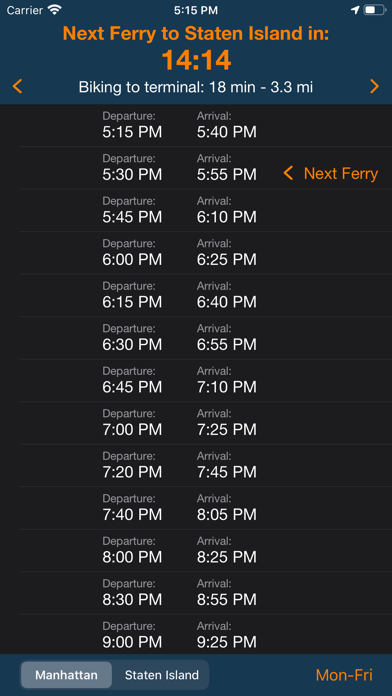Open the 9:00 PM departure entry
Viewport: 392px width, 696px height.
(206, 635)
